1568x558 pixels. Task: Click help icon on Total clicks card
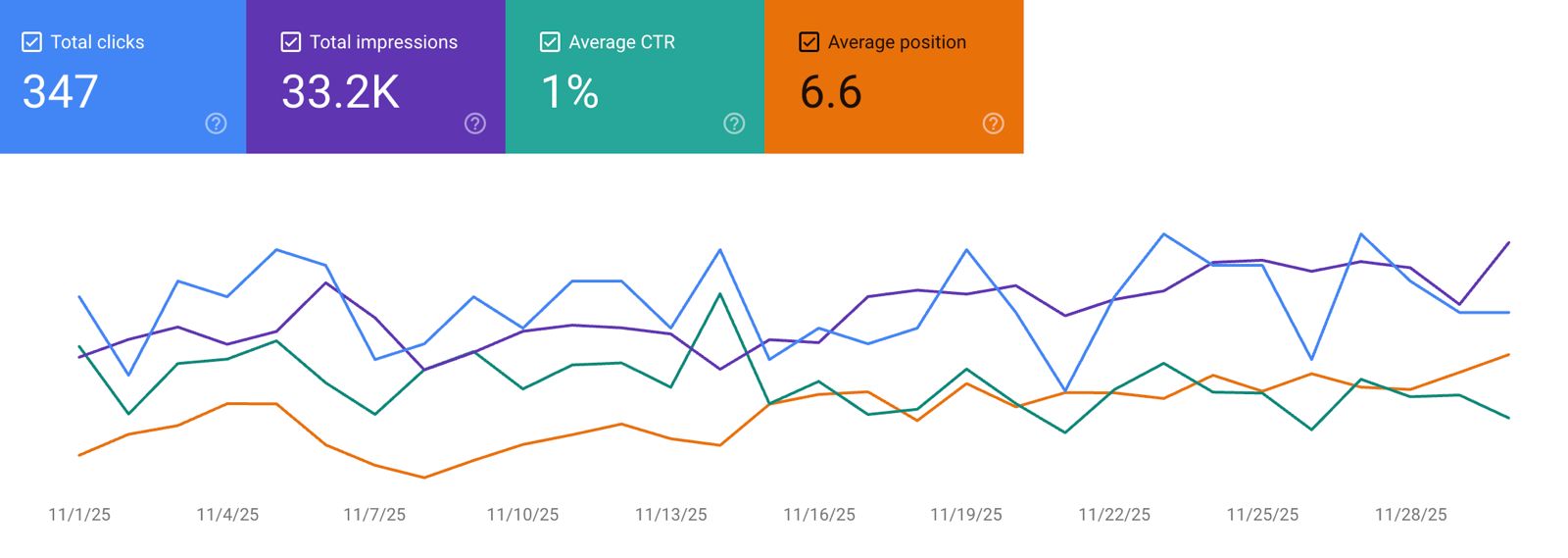(216, 124)
